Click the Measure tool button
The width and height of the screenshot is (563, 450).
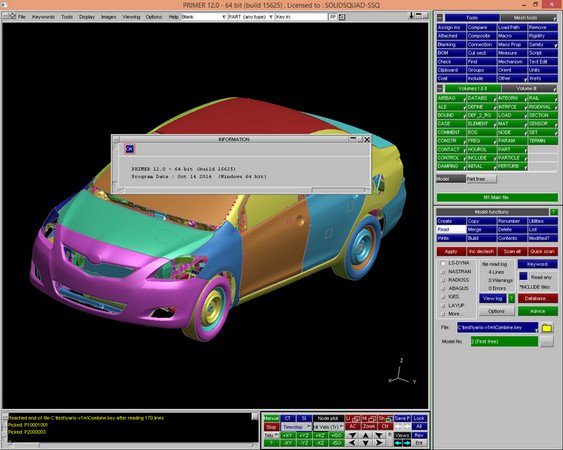click(511, 53)
